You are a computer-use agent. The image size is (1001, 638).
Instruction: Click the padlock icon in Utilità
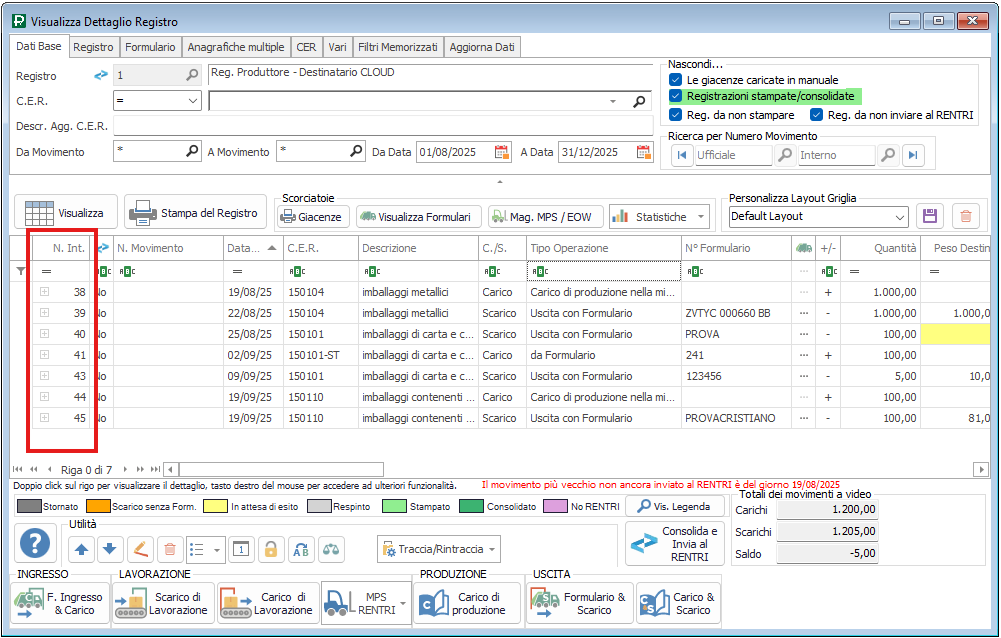[x=269, y=548]
